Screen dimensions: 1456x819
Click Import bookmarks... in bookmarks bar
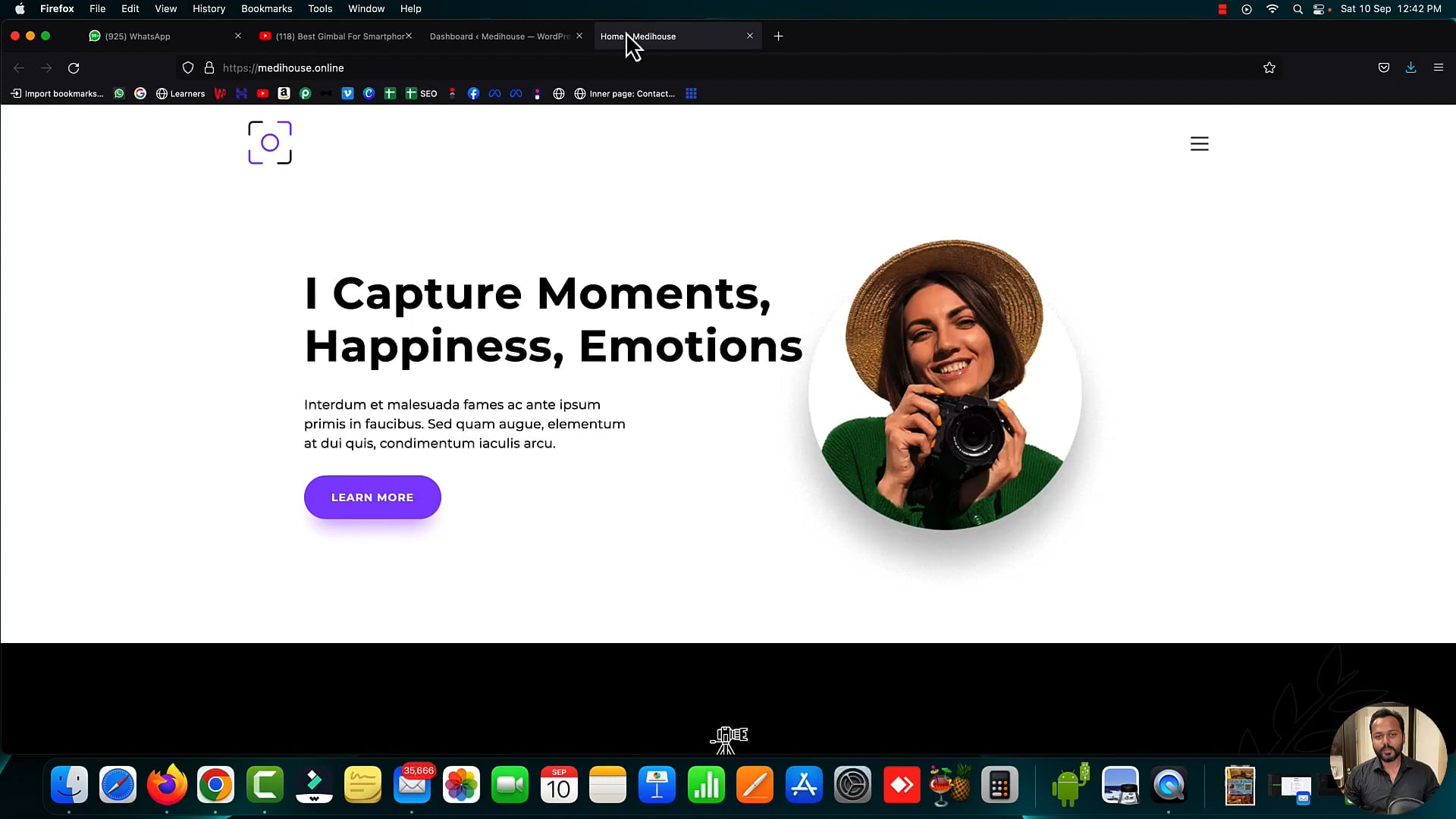57,94
